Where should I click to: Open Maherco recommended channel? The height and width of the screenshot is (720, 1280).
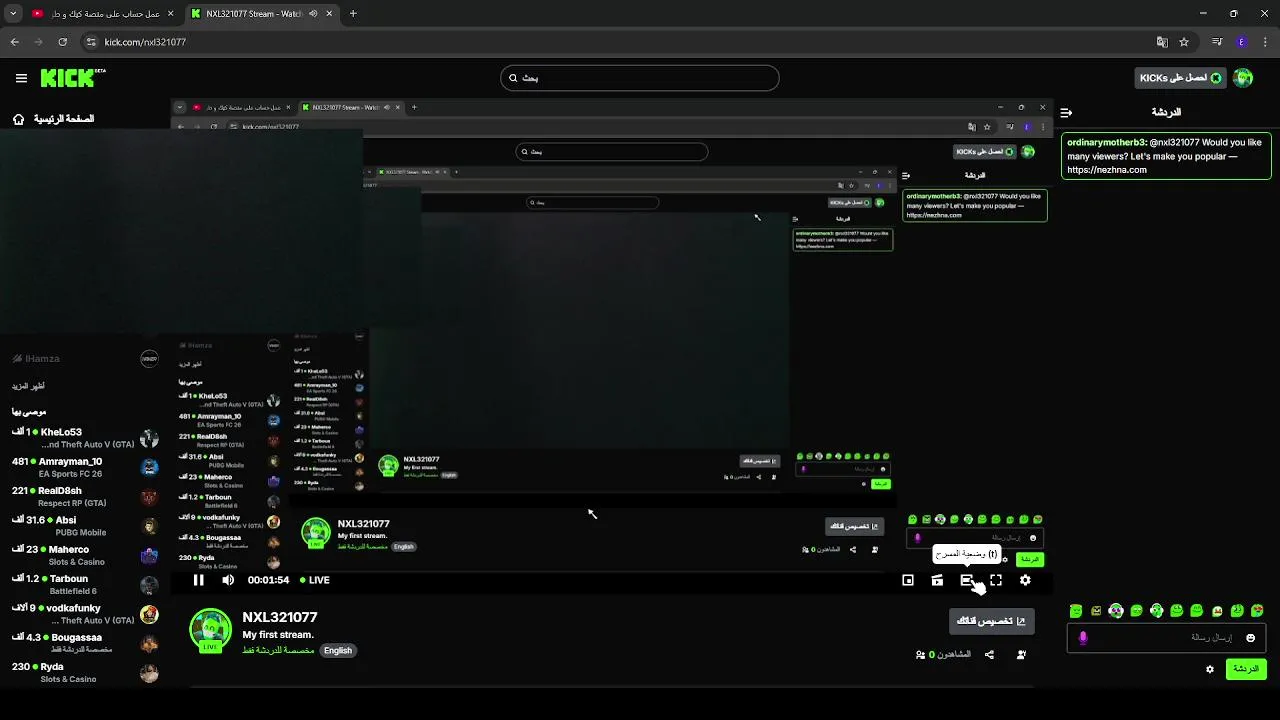point(85,555)
